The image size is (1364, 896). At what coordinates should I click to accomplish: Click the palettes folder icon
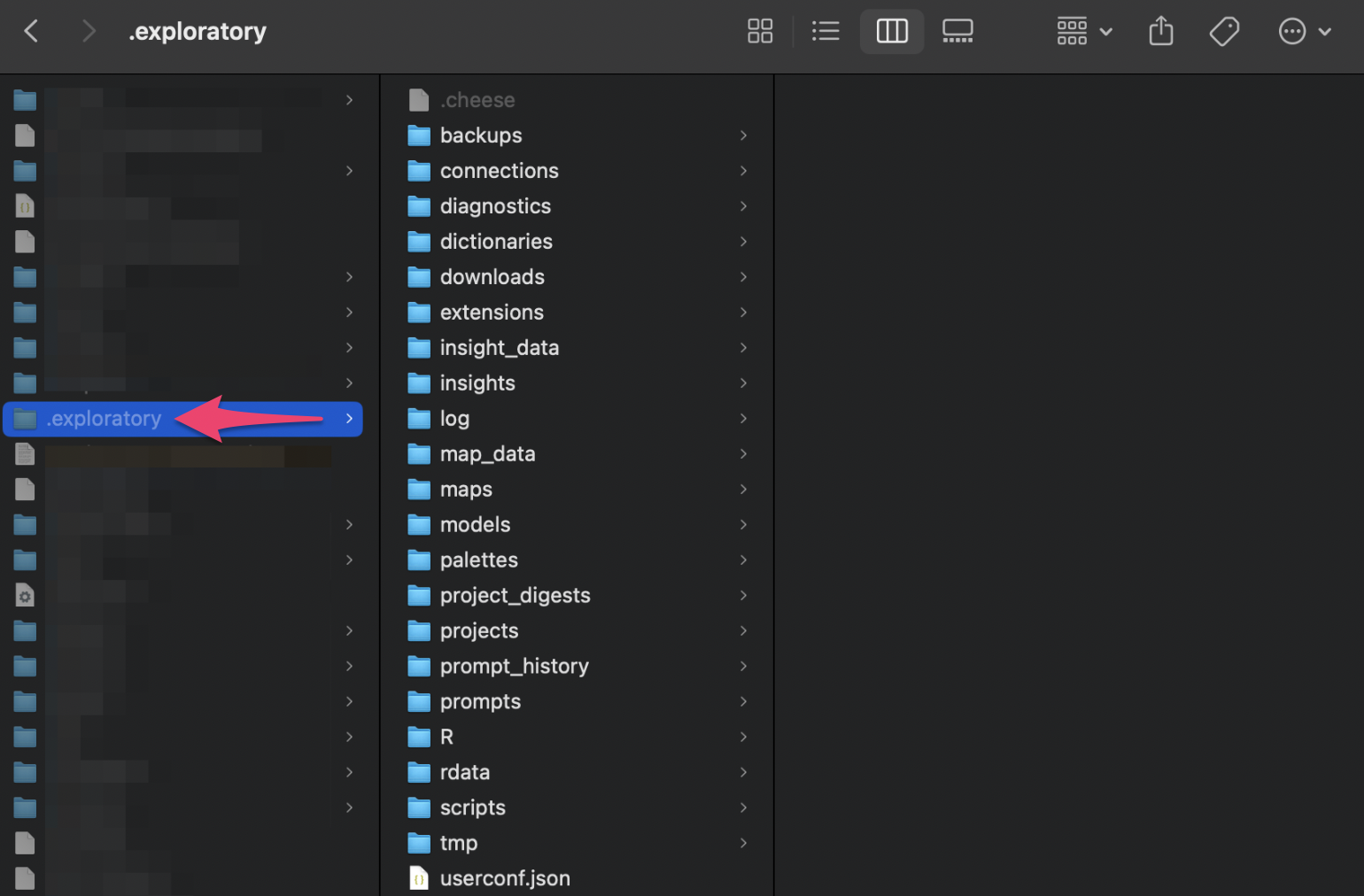[419, 560]
